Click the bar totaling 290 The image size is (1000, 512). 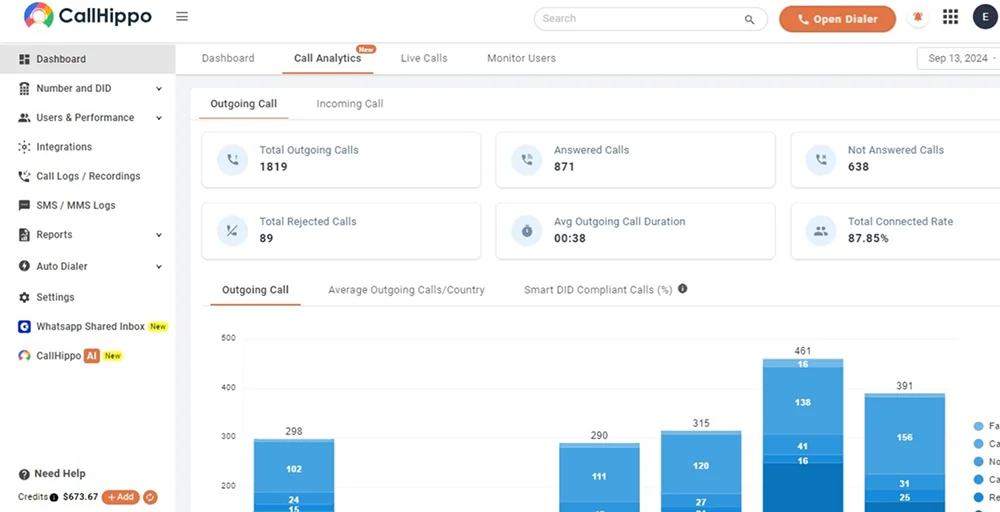point(599,478)
